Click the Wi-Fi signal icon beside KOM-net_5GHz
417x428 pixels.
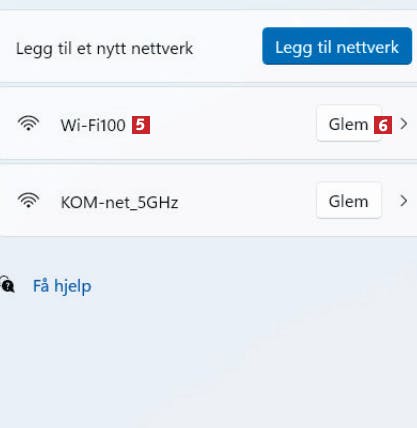28,200
